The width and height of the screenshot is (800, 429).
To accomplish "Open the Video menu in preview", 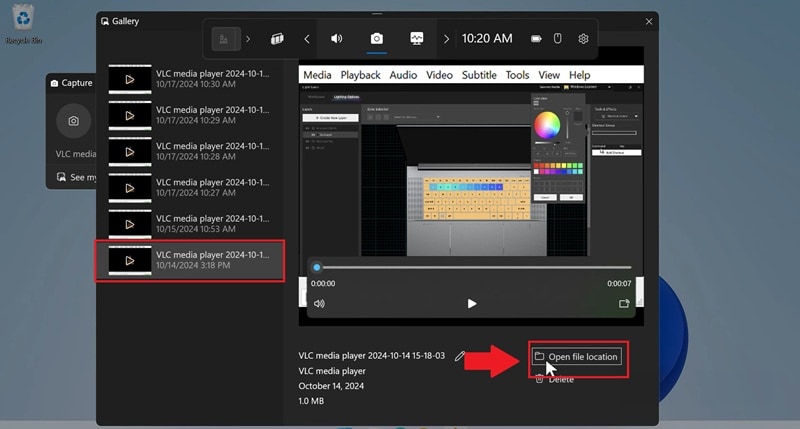I will coord(439,75).
